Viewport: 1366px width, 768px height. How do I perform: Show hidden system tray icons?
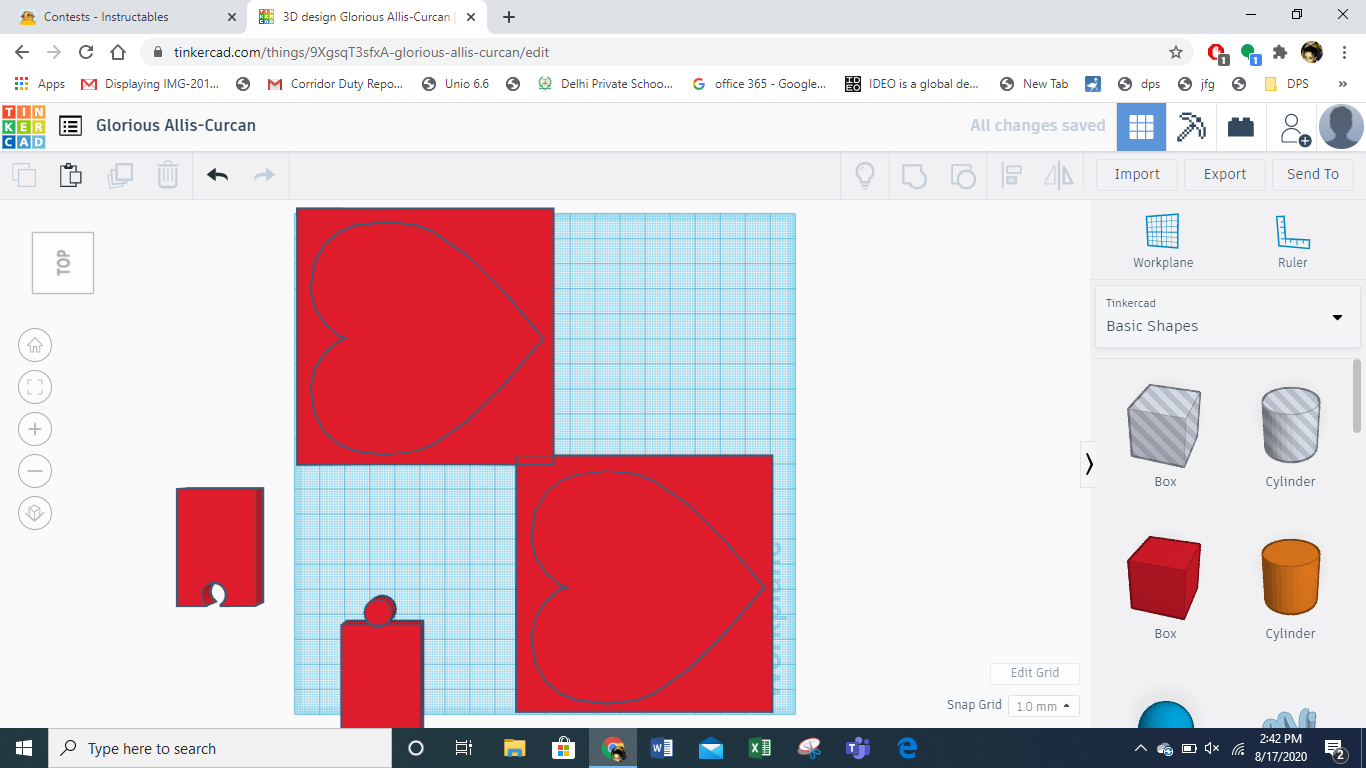click(1140, 748)
